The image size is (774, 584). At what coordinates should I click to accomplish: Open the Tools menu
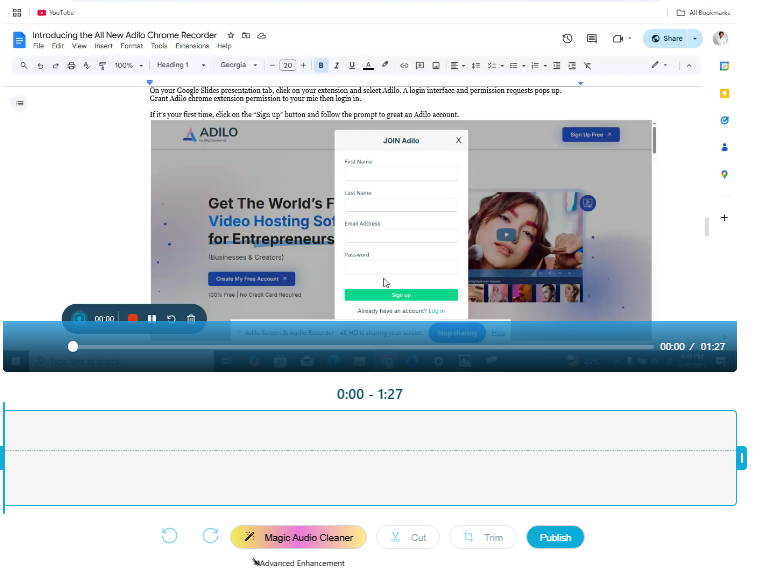(159, 46)
